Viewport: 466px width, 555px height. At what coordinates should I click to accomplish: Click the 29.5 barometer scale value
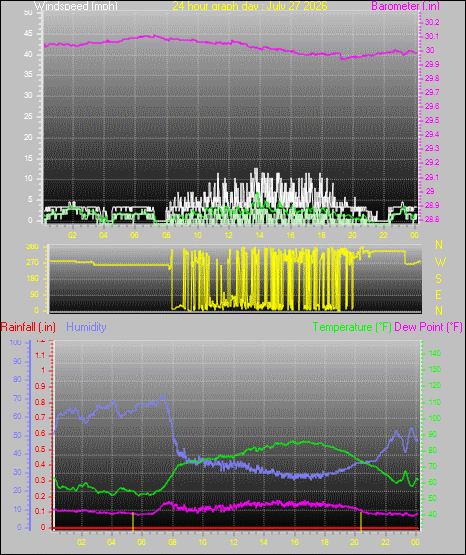point(432,120)
